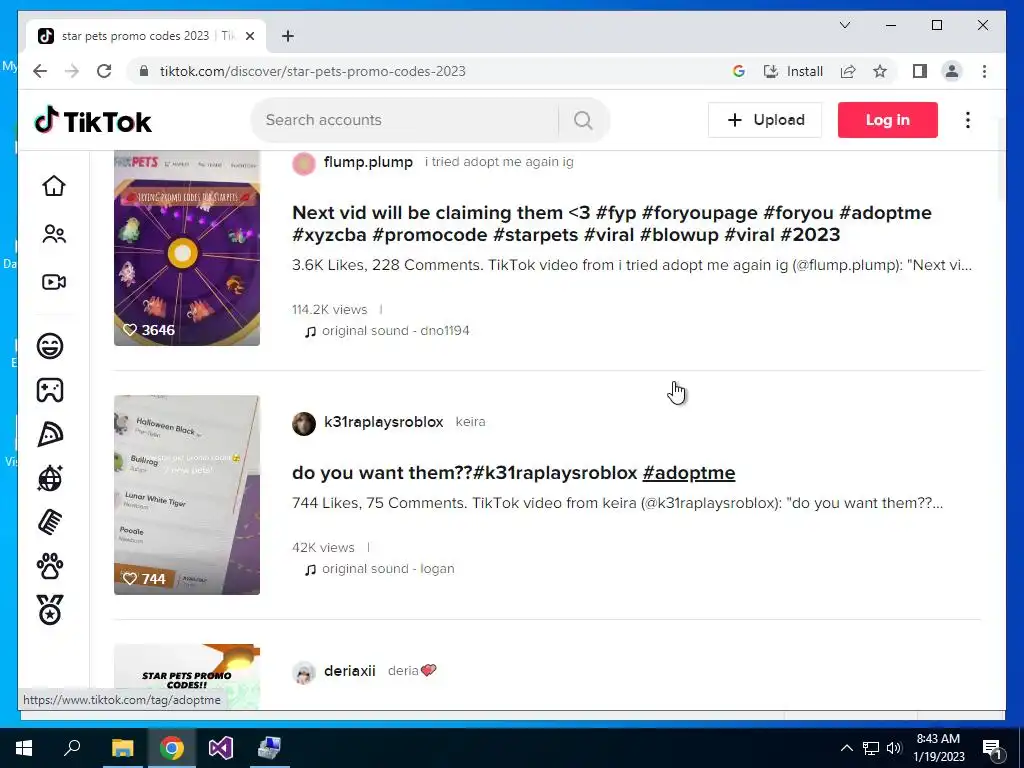Open Animals category paw icon
Image resolution: width=1024 pixels, height=768 pixels.
point(50,566)
